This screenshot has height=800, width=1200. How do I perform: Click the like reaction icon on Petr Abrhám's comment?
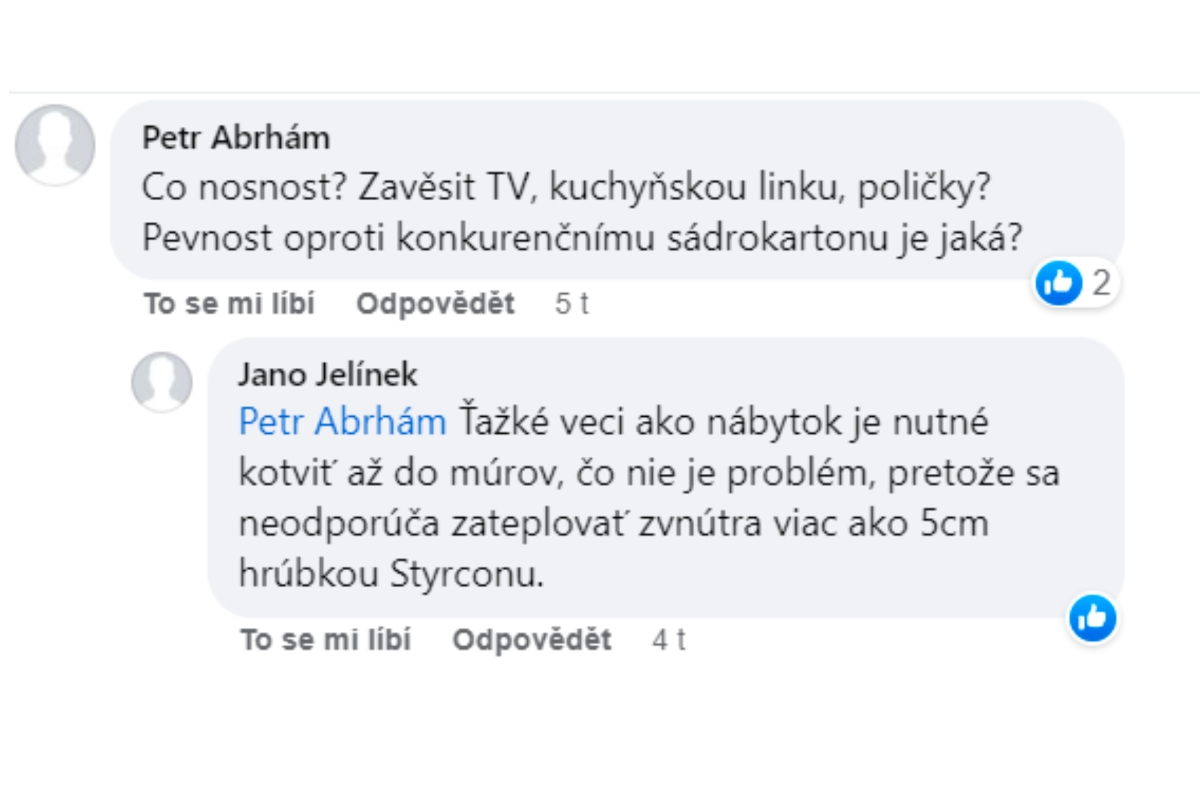pos(1061,284)
